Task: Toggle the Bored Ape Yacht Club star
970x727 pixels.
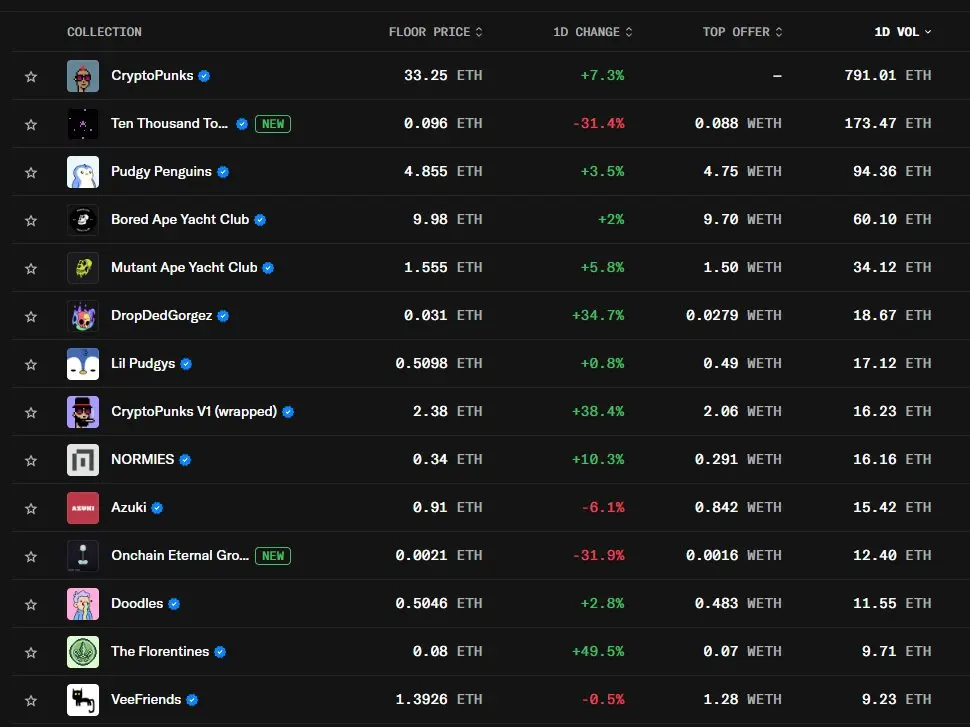Action: 31,220
